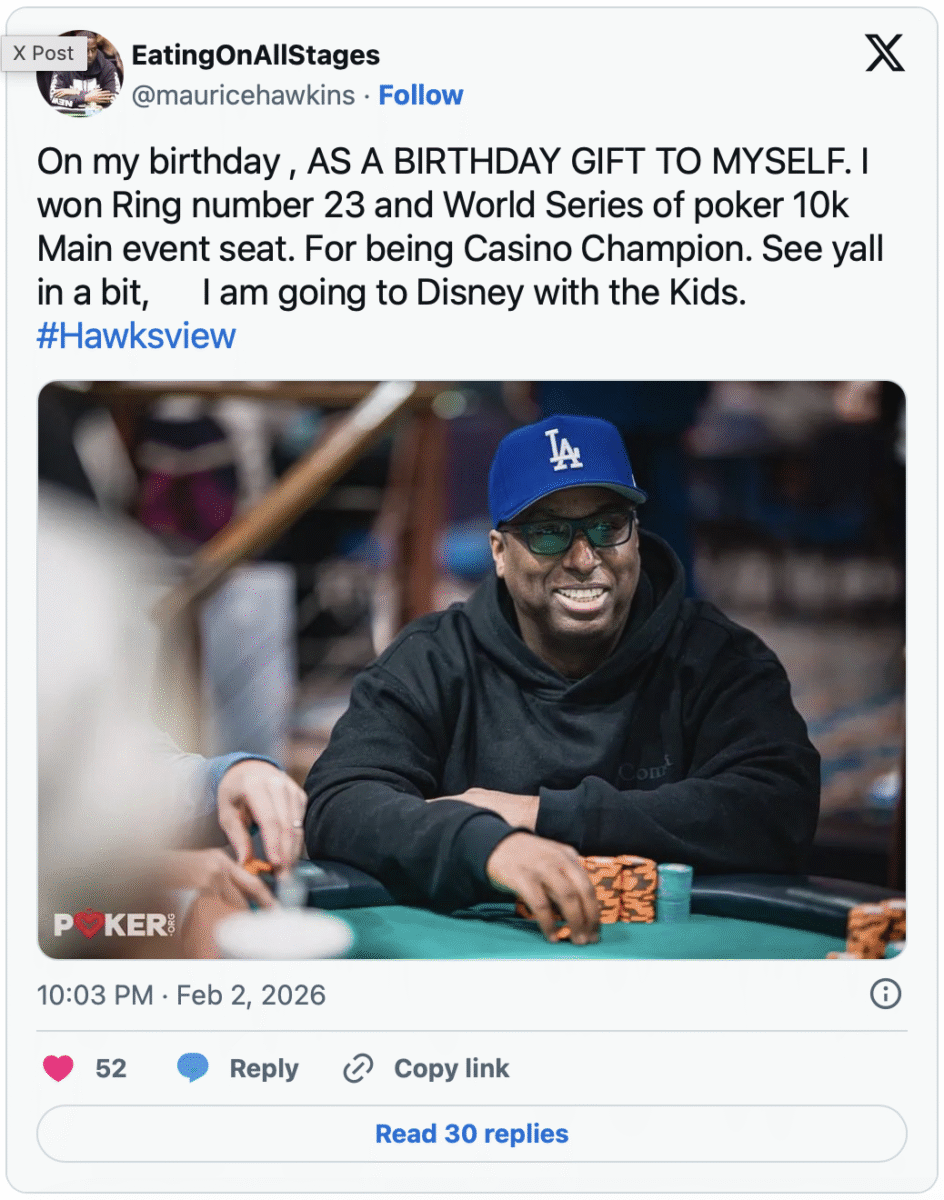
Task: Click the like count 52
Action: pos(111,1068)
